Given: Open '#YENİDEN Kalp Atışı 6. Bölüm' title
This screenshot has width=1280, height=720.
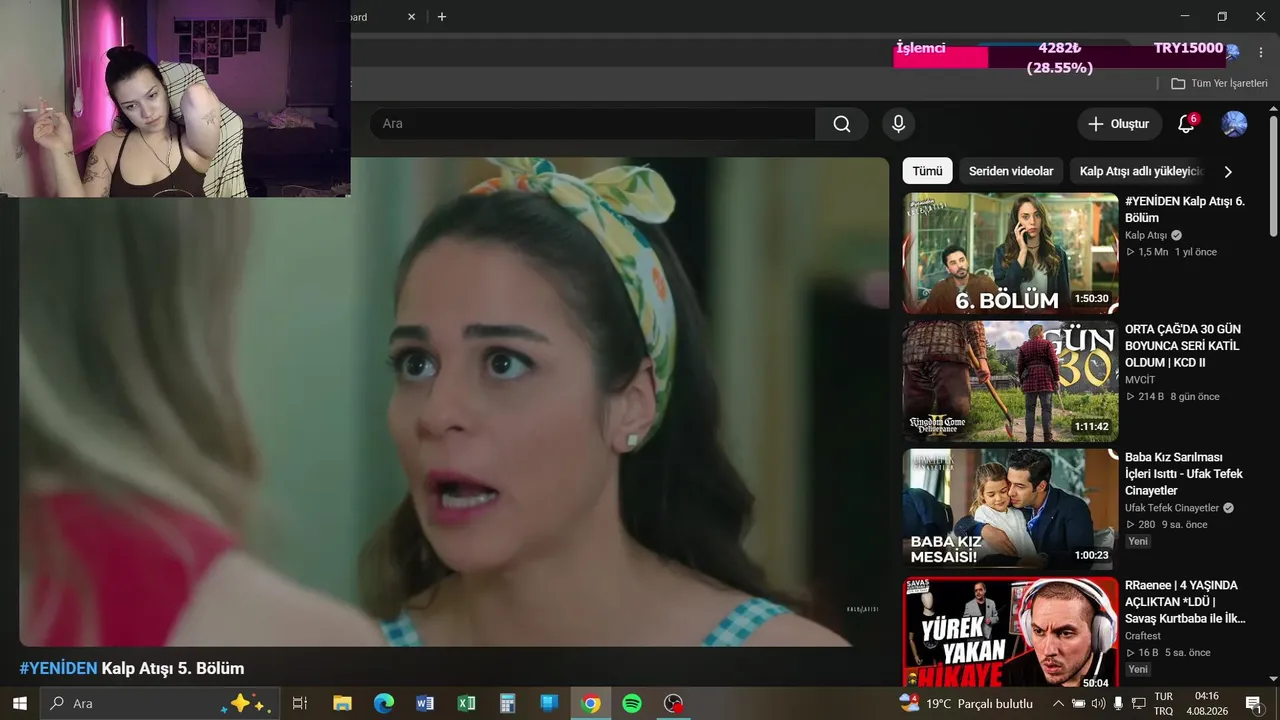Looking at the screenshot, I should click(x=1185, y=209).
